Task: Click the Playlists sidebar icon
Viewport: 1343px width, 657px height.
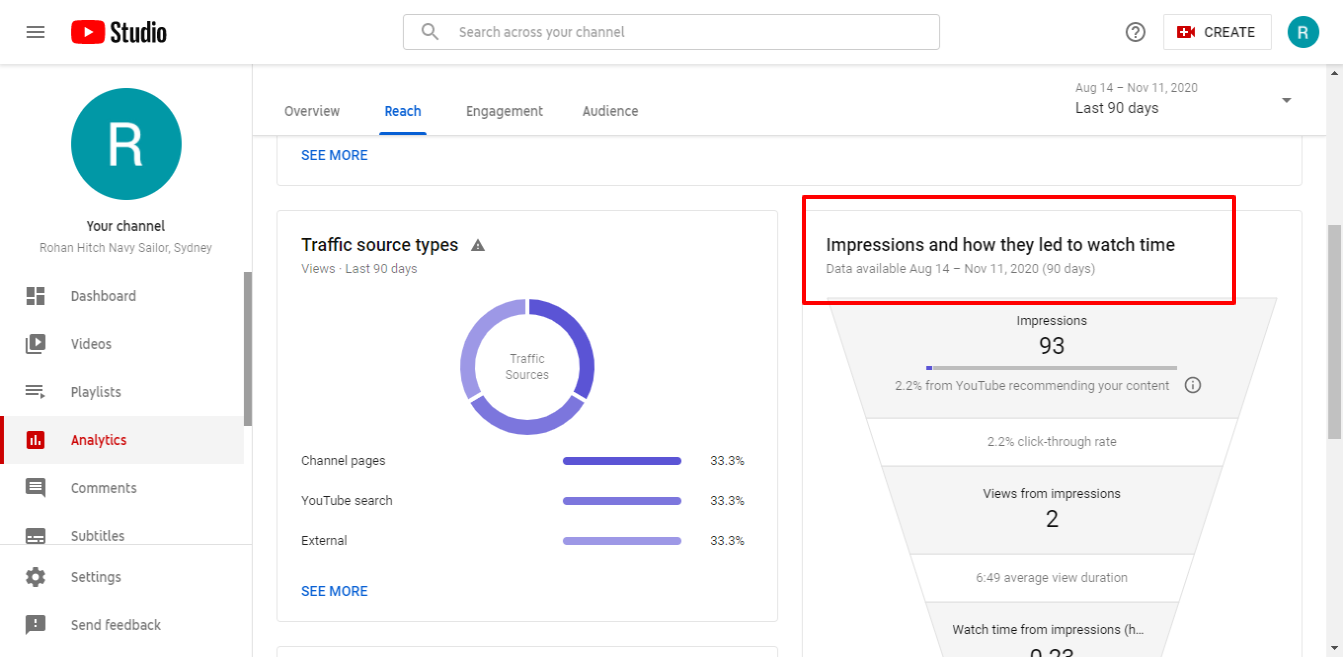Action: [36, 392]
